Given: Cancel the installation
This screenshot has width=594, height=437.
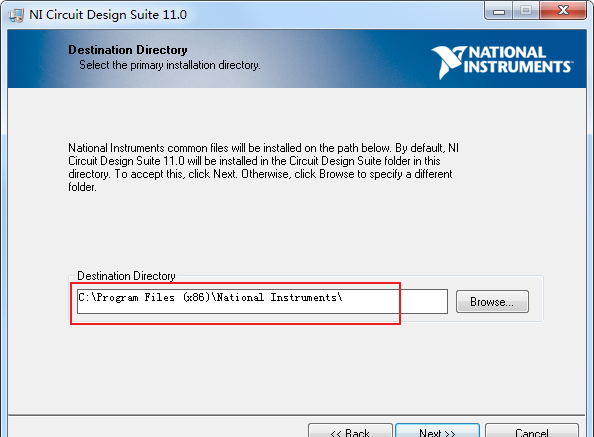Looking at the screenshot, I should (x=532, y=431).
